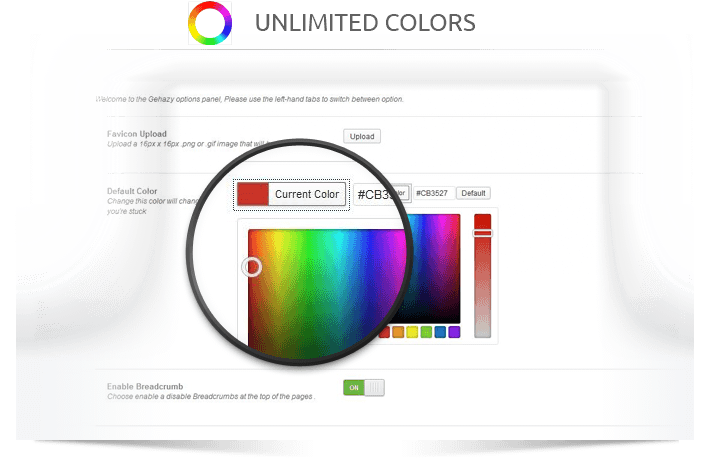
Task: Click the vertical red brightness slider handle
Action: coord(483,233)
